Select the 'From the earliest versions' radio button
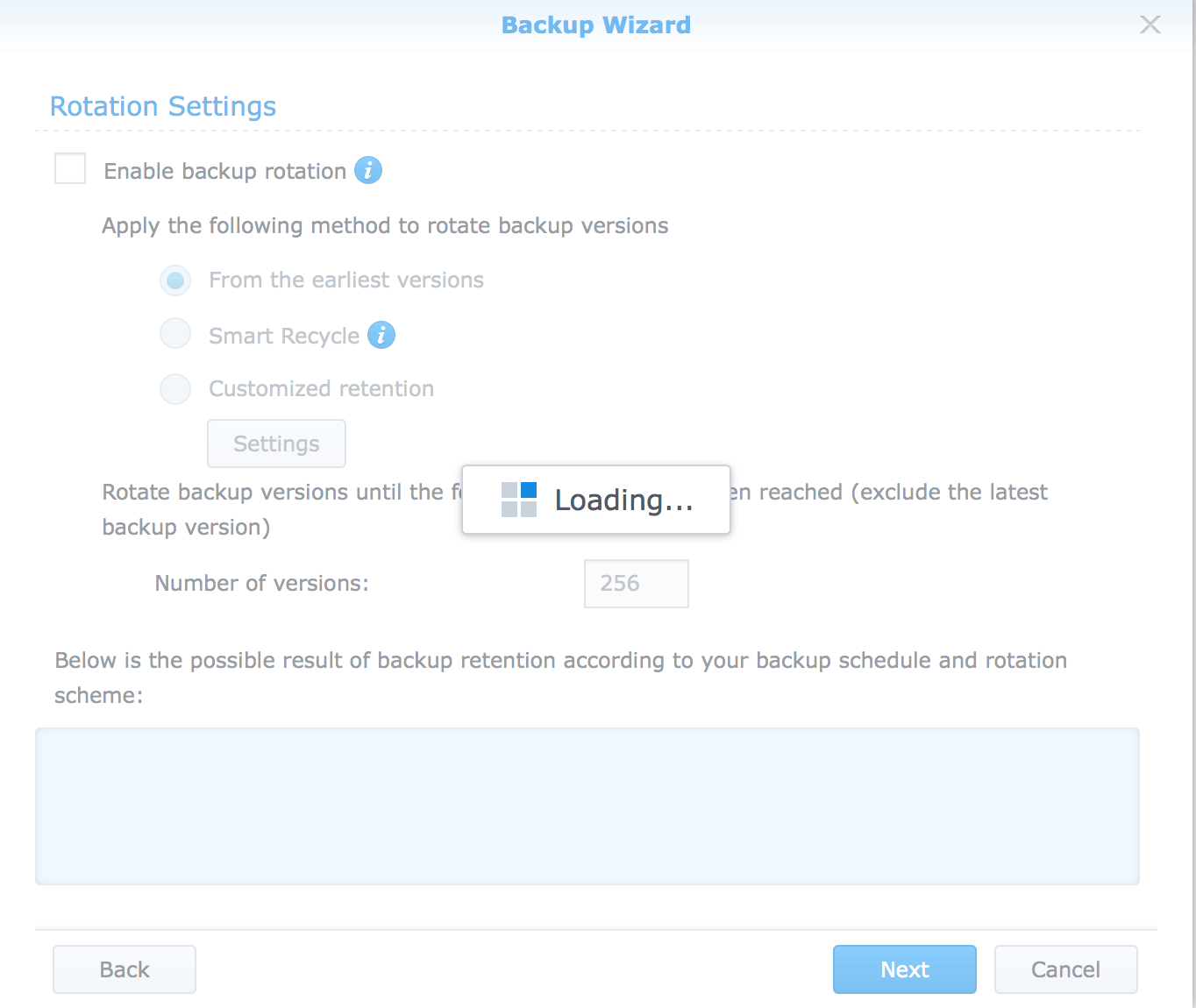 click(175, 280)
